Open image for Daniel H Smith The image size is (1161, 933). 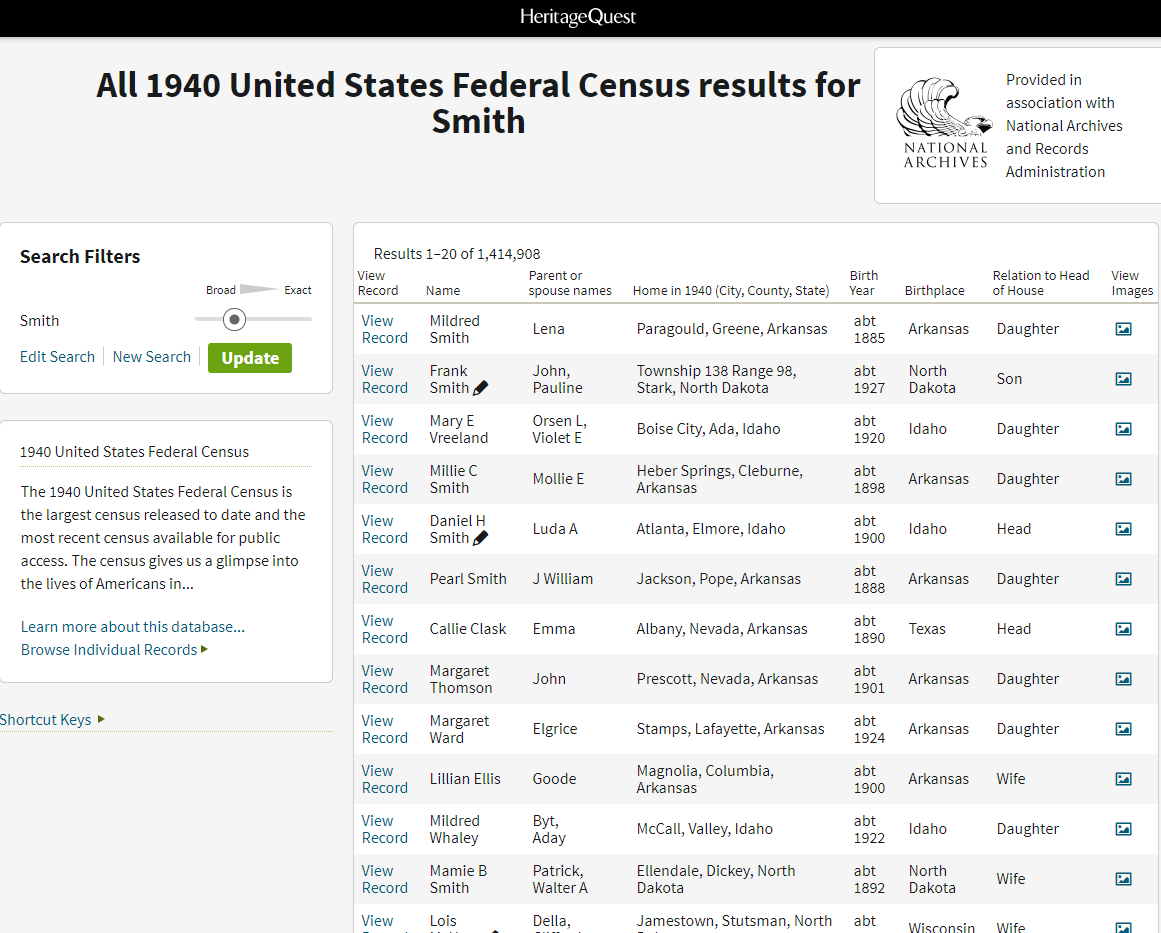pos(1123,529)
